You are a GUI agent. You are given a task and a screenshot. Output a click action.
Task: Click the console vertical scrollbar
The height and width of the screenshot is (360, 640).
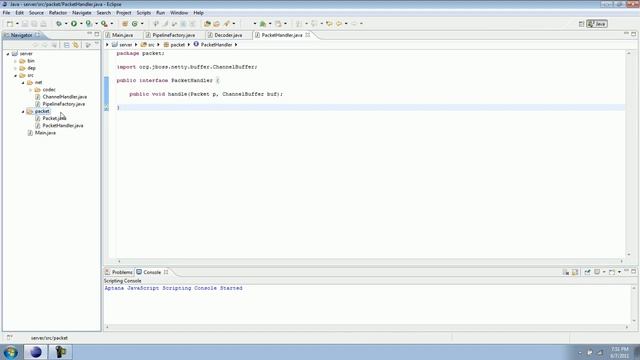tap(634, 304)
